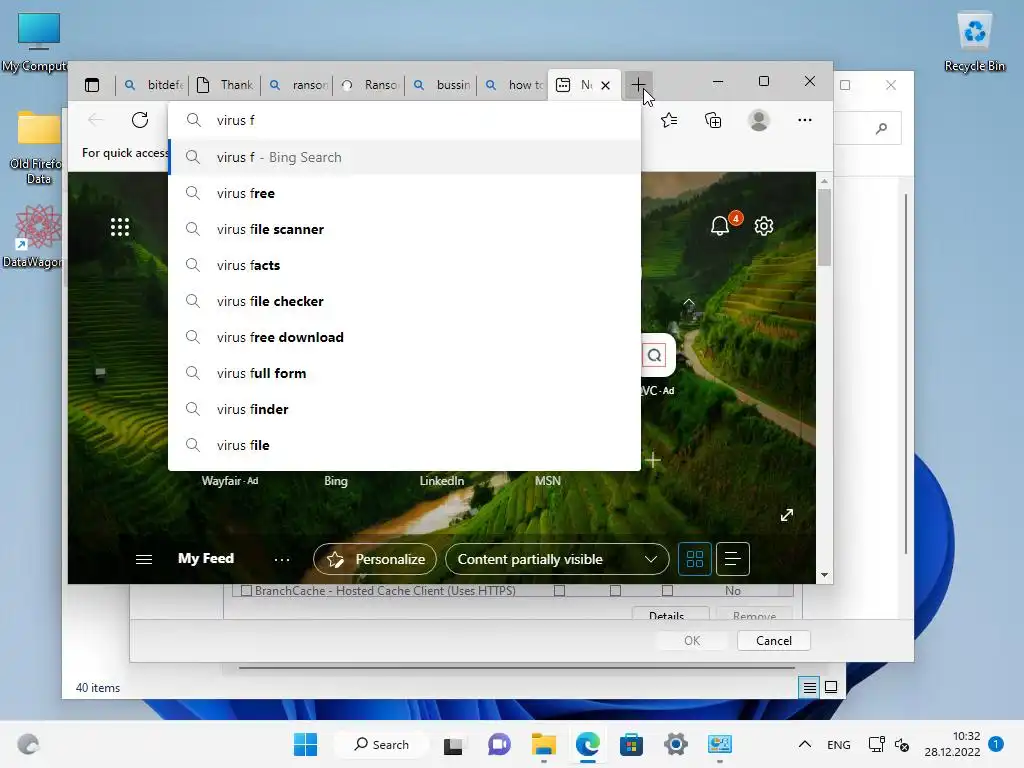This screenshot has height=768, width=1024.
Task: Reload the page with refresh icon
Action: (x=140, y=120)
